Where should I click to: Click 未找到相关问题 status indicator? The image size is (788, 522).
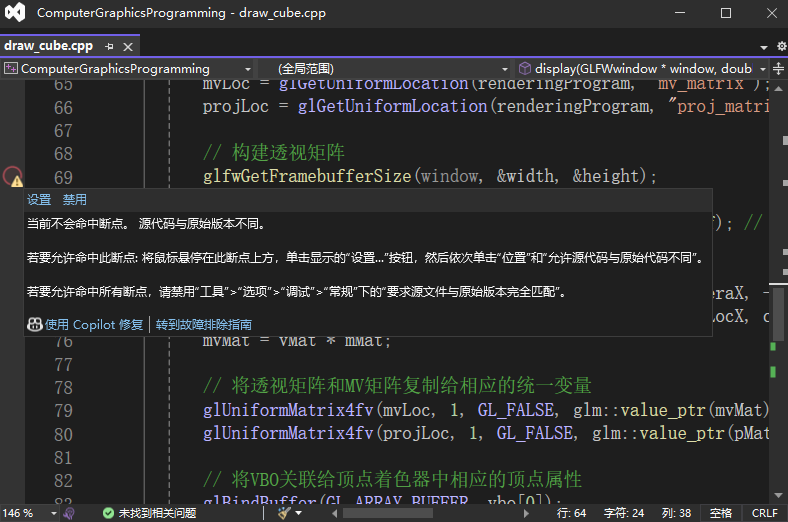click(150, 513)
